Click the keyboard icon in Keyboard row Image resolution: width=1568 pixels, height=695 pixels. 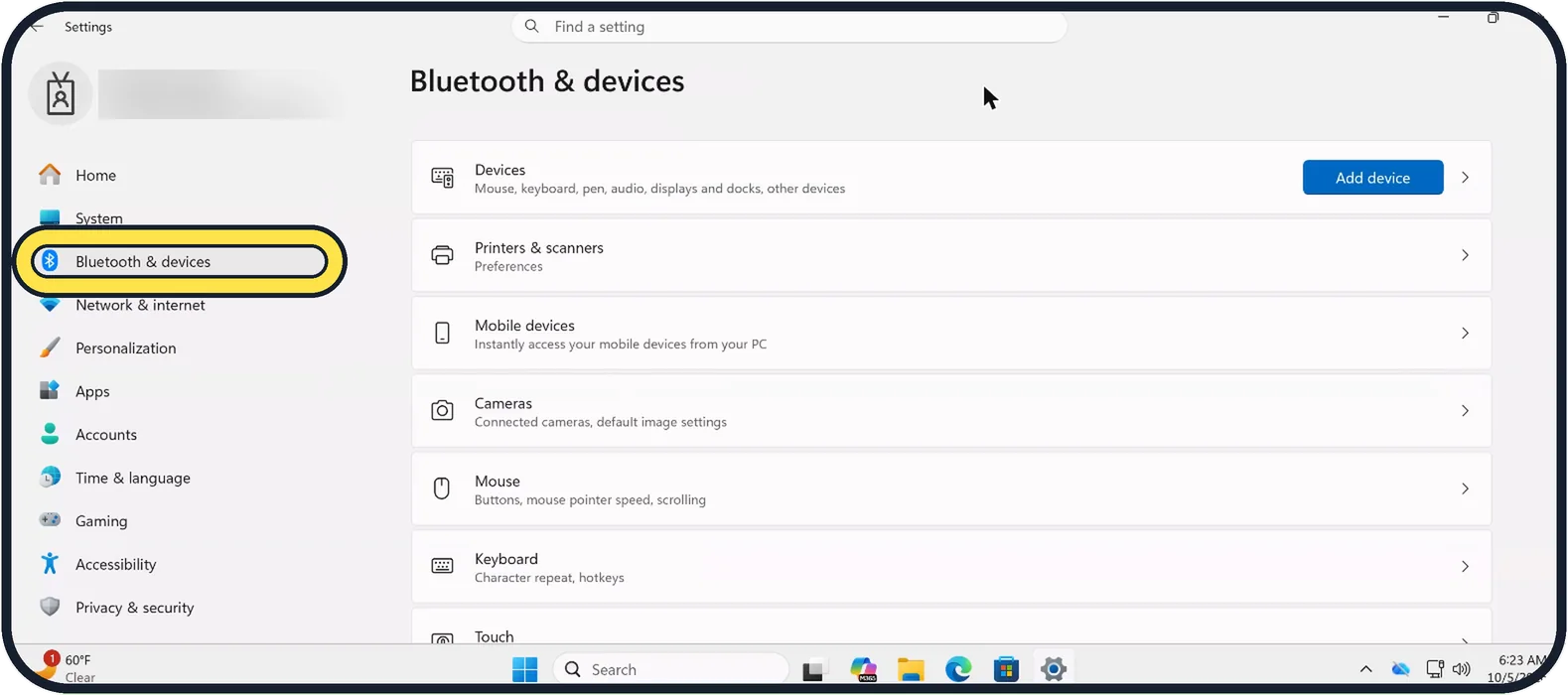[x=443, y=566]
